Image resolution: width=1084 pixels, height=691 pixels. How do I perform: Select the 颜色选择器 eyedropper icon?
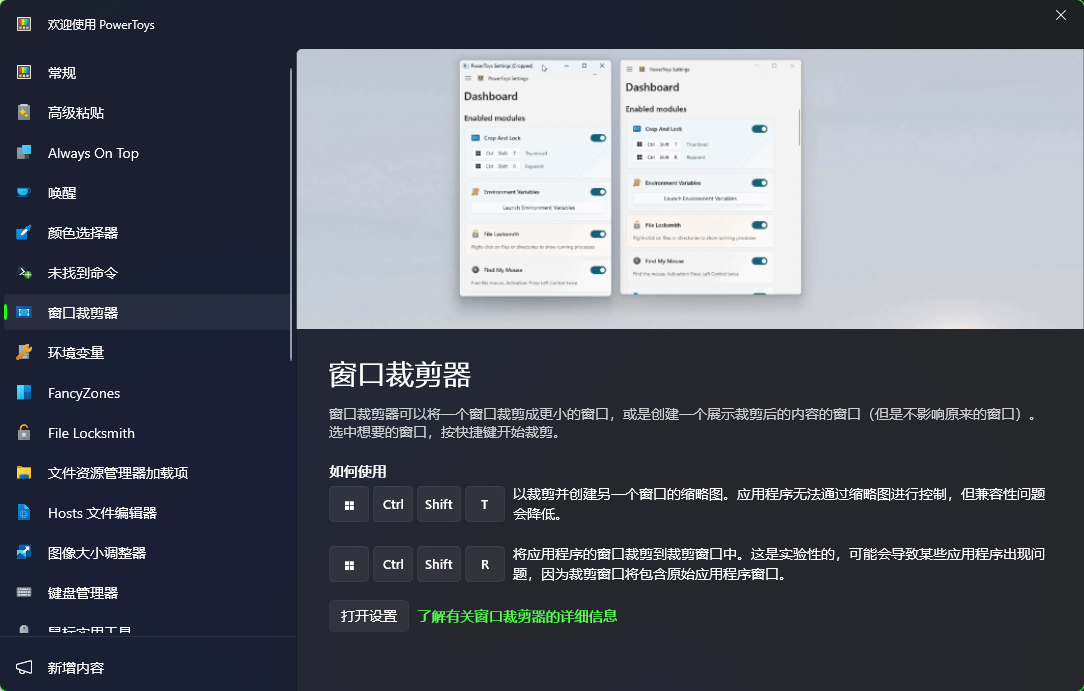pyautogui.click(x=24, y=233)
